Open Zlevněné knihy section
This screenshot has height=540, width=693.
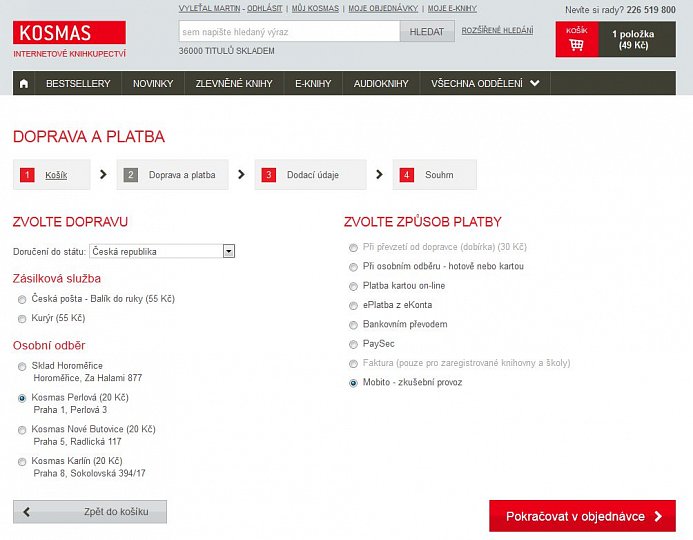point(234,84)
